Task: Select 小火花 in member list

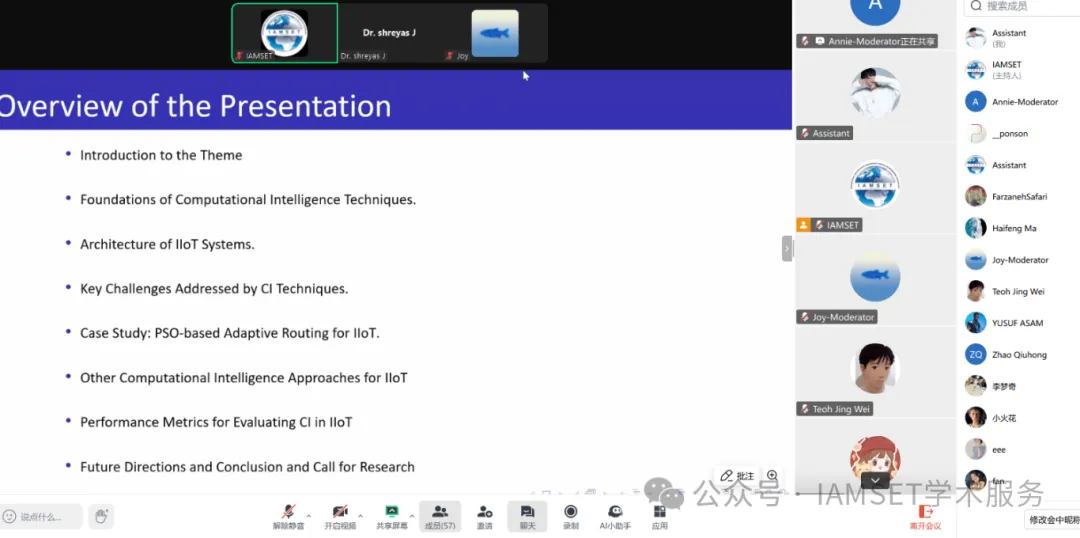Action: click(1022, 417)
